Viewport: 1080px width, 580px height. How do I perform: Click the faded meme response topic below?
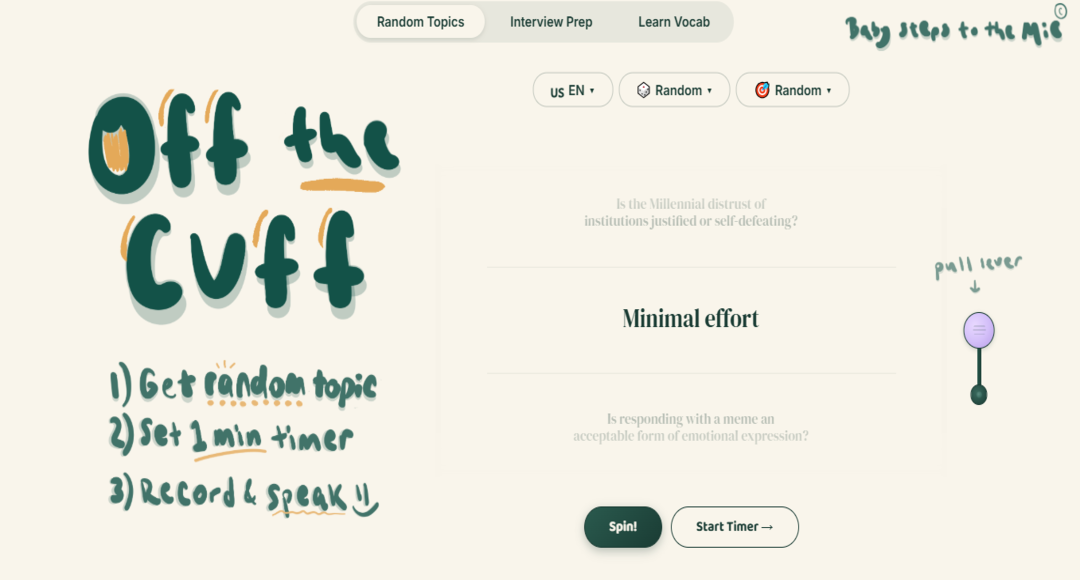(x=691, y=427)
